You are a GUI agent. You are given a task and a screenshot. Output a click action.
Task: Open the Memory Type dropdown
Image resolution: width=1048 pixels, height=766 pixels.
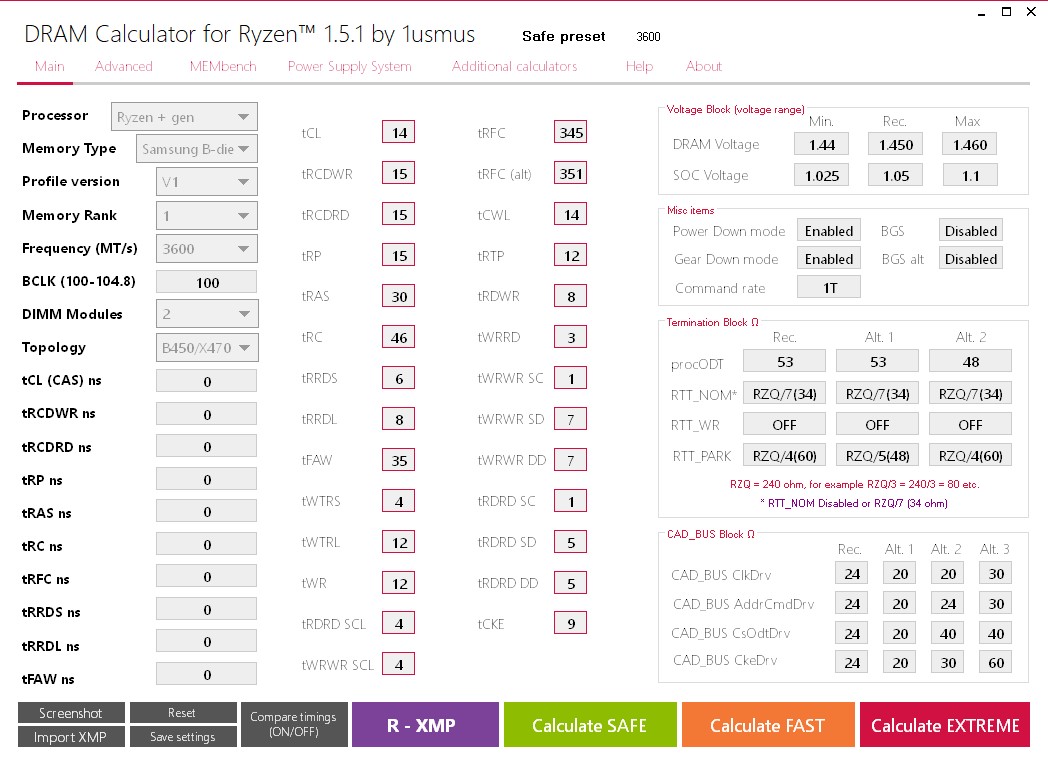(x=196, y=149)
